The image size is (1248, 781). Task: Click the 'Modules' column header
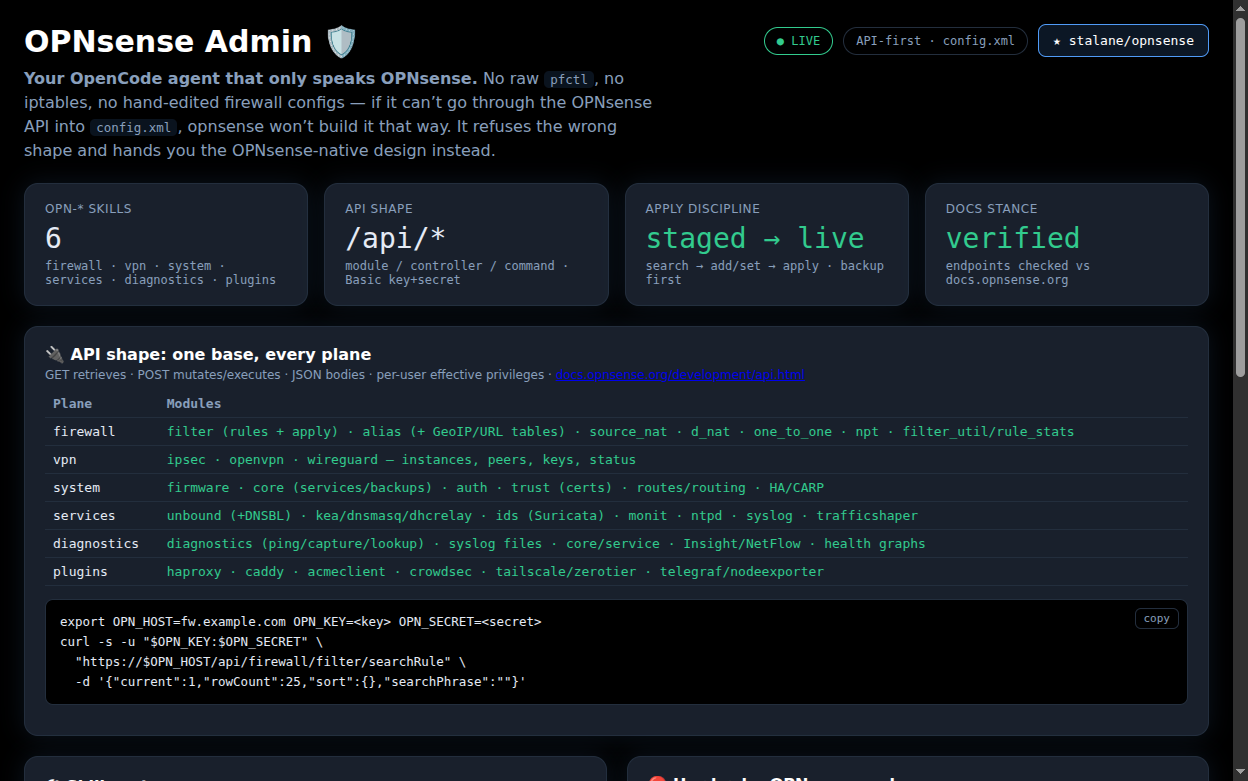coord(194,403)
